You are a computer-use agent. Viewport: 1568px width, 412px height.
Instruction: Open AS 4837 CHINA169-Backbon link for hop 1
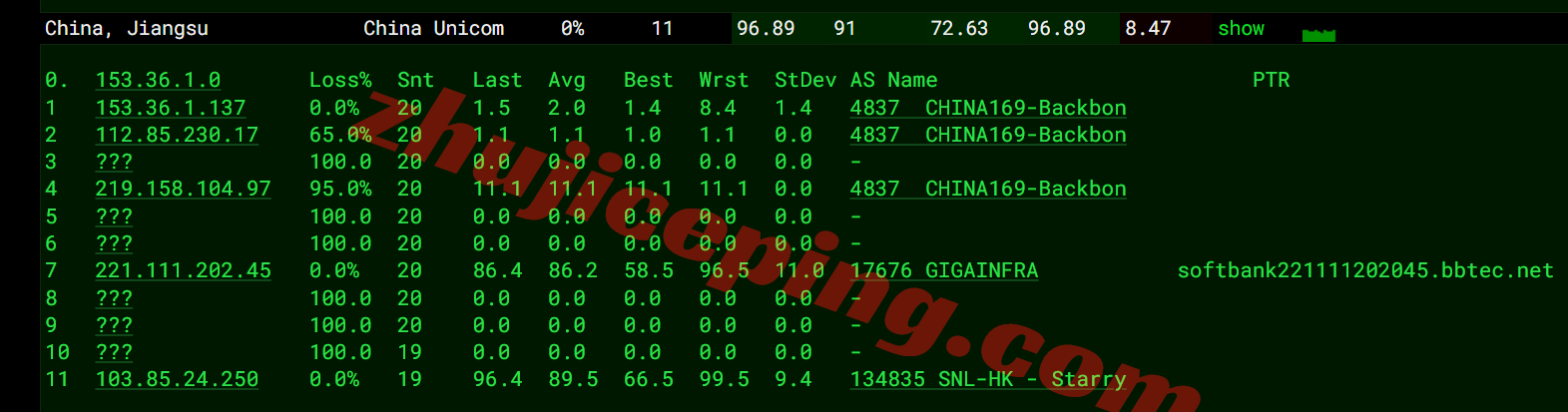click(988, 108)
